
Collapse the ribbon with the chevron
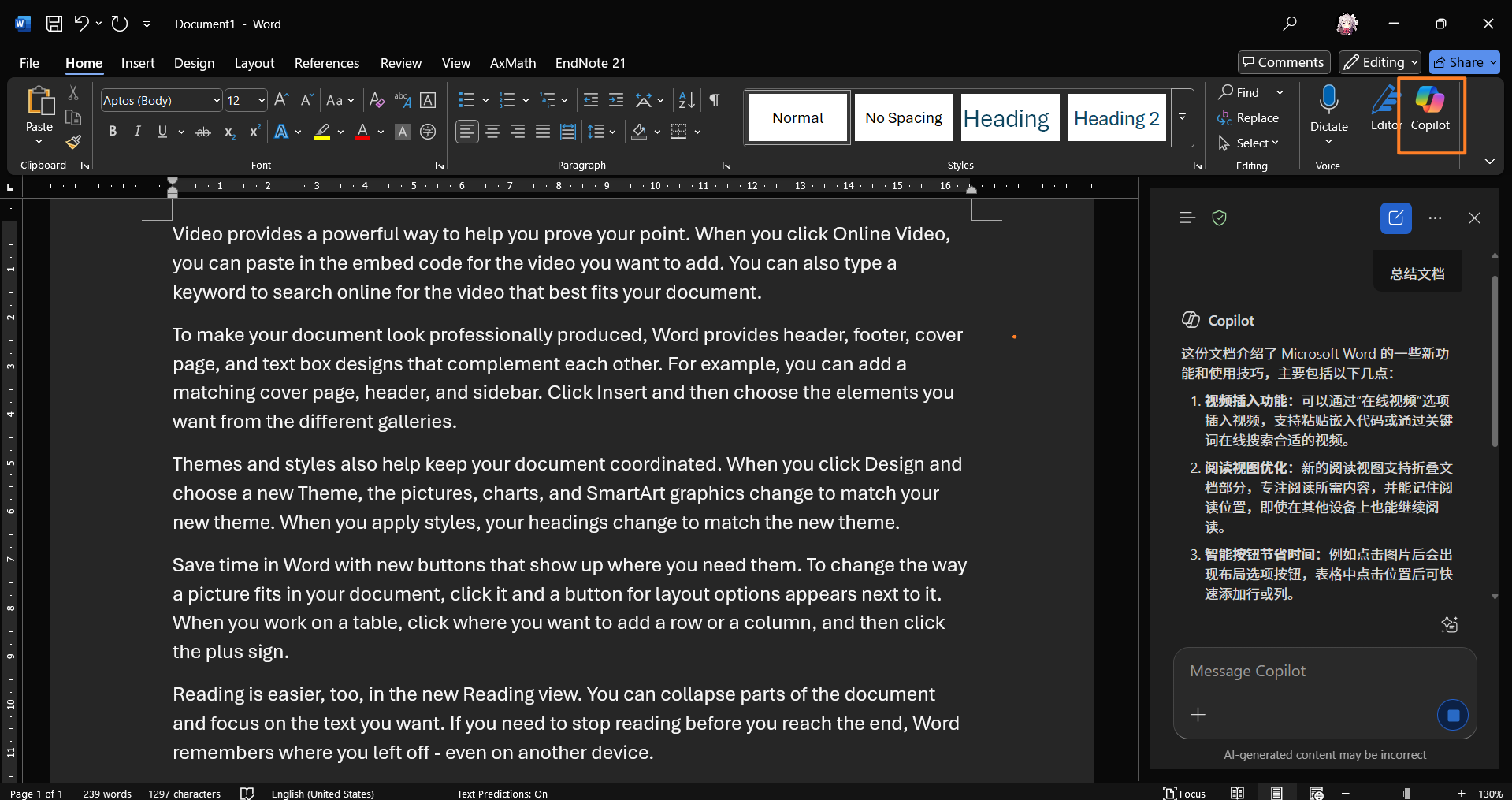click(1489, 162)
